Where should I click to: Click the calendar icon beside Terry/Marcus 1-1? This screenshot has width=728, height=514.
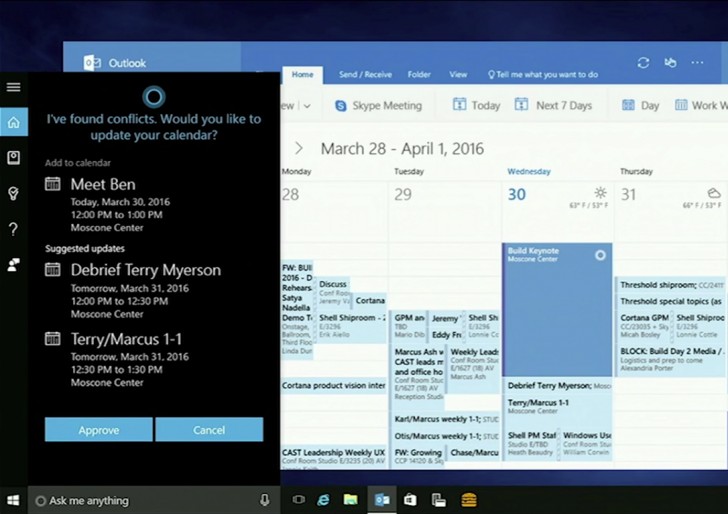tap(52, 338)
